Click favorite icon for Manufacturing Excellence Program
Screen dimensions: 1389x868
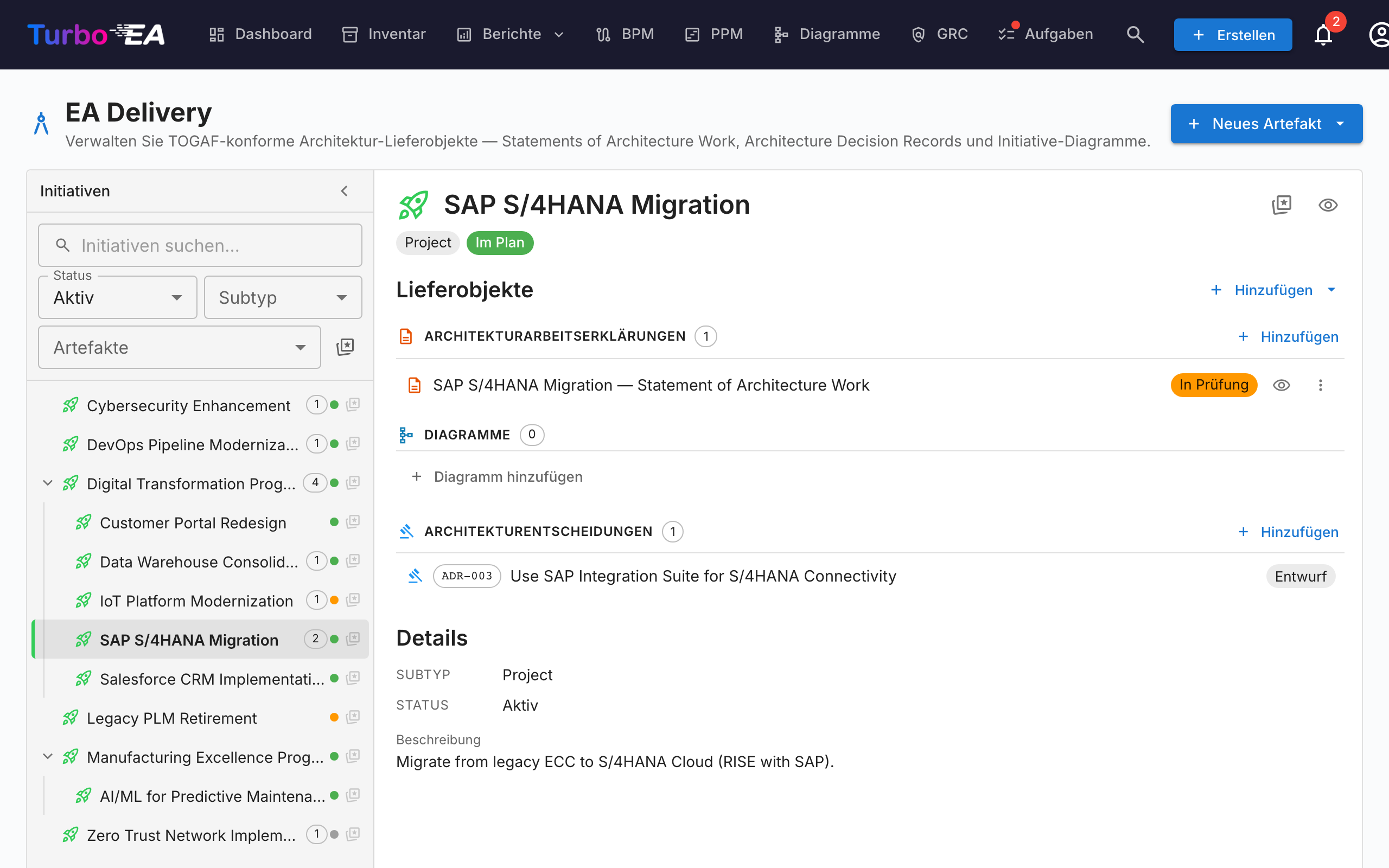tap(353, 756)
